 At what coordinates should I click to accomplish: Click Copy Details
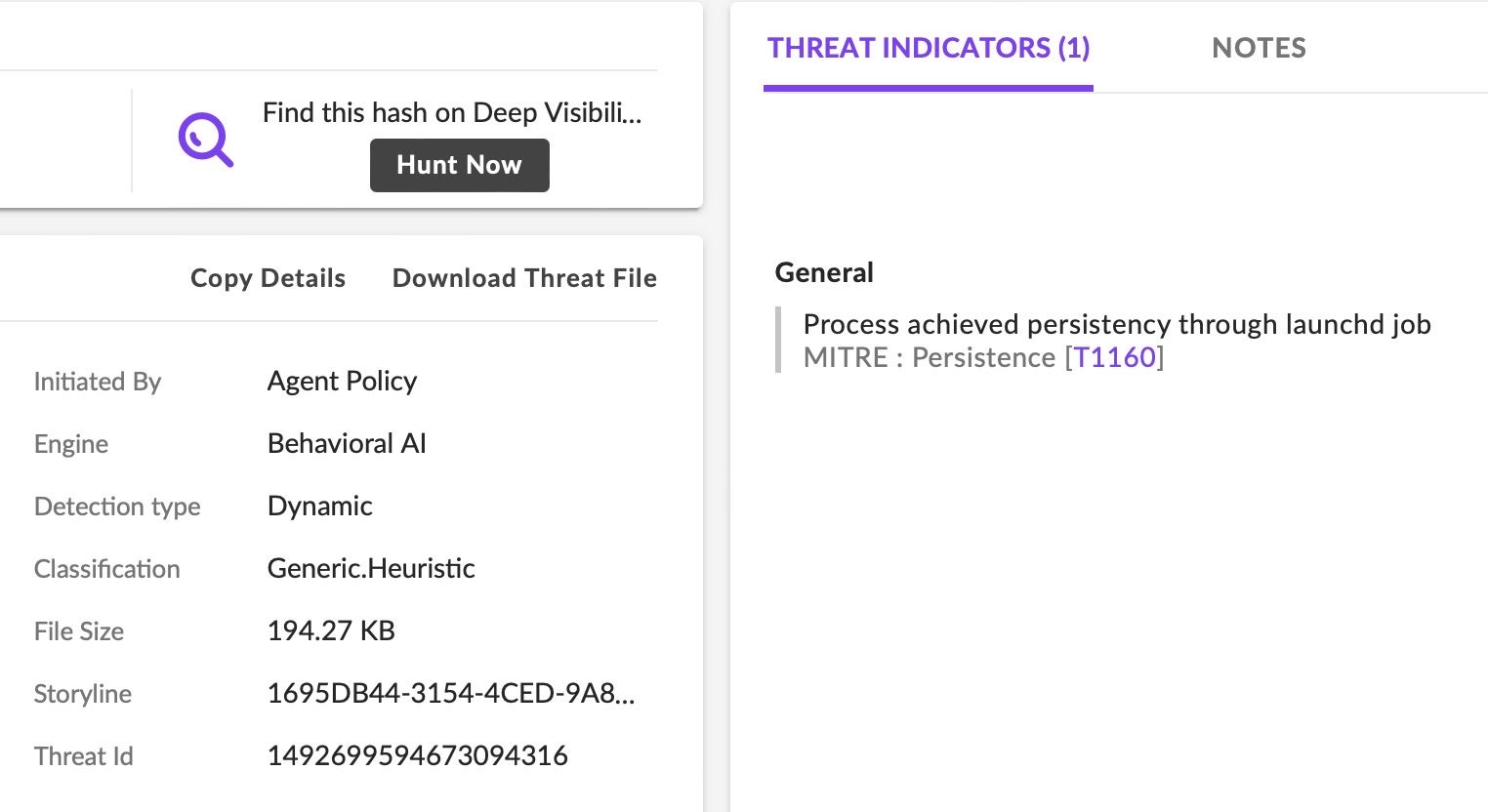tap(268, 278)
